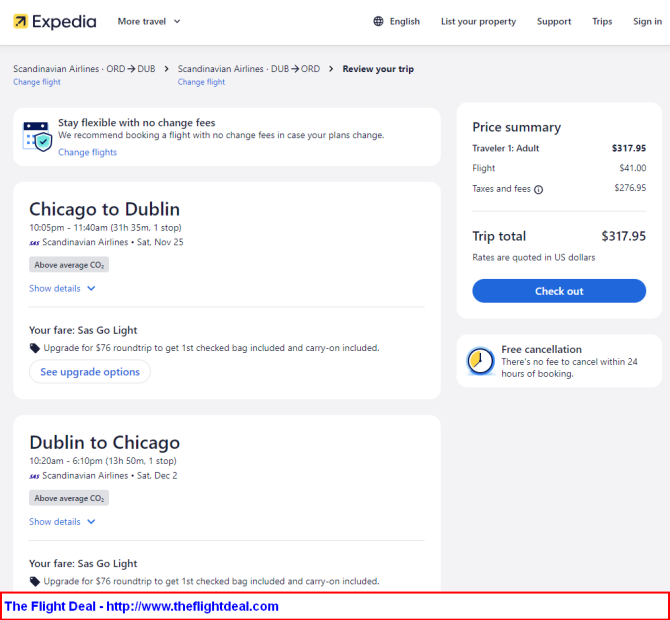The width and height of the screenshot is (670, 620).
Task: Click the Change flights link
Action: 87,152
